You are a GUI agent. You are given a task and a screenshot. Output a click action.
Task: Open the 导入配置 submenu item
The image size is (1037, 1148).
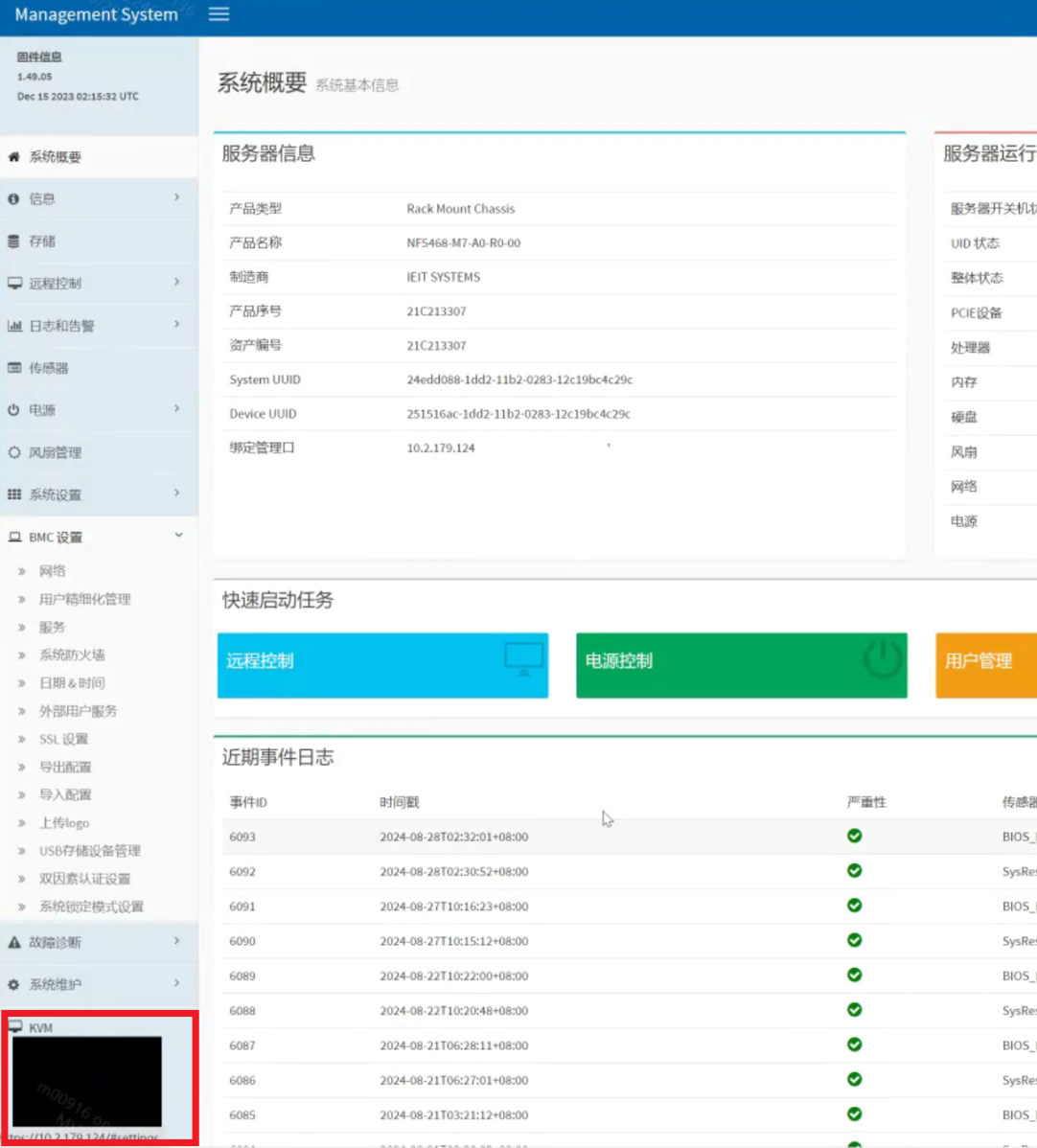click(x=65, y=795)
